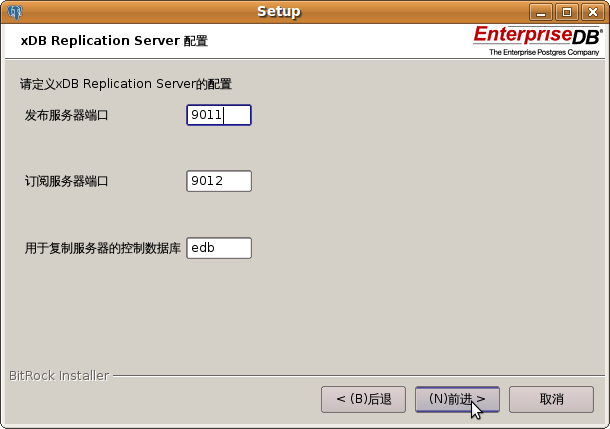Go to next step with (N)前进 button

[x=457, y=399]
